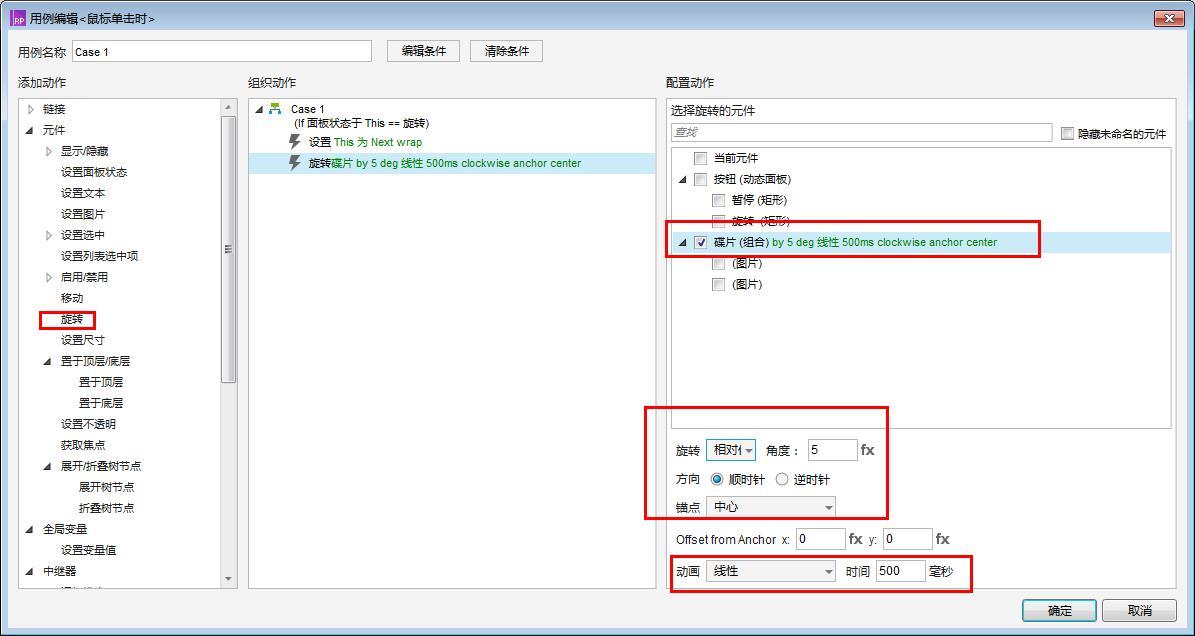Select the 设置变量值 action
This screenshot has height=636, width=1195.
click(88, 550)
